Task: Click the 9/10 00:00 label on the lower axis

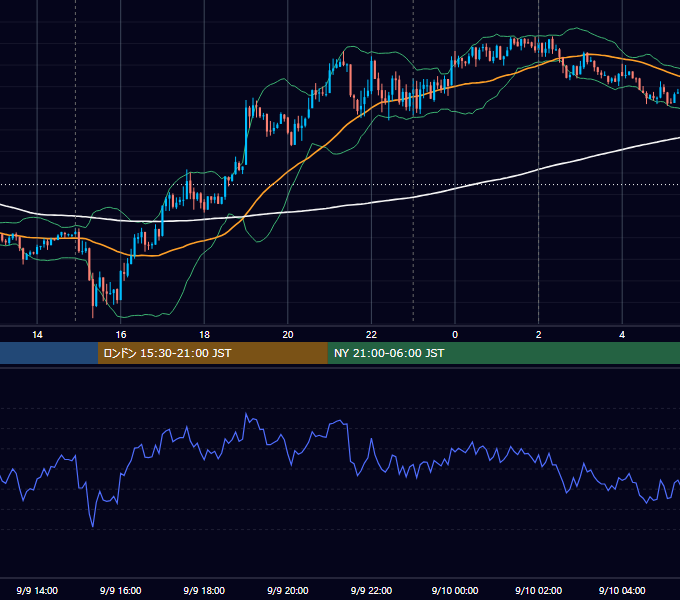Action: (x=455, y=590)
